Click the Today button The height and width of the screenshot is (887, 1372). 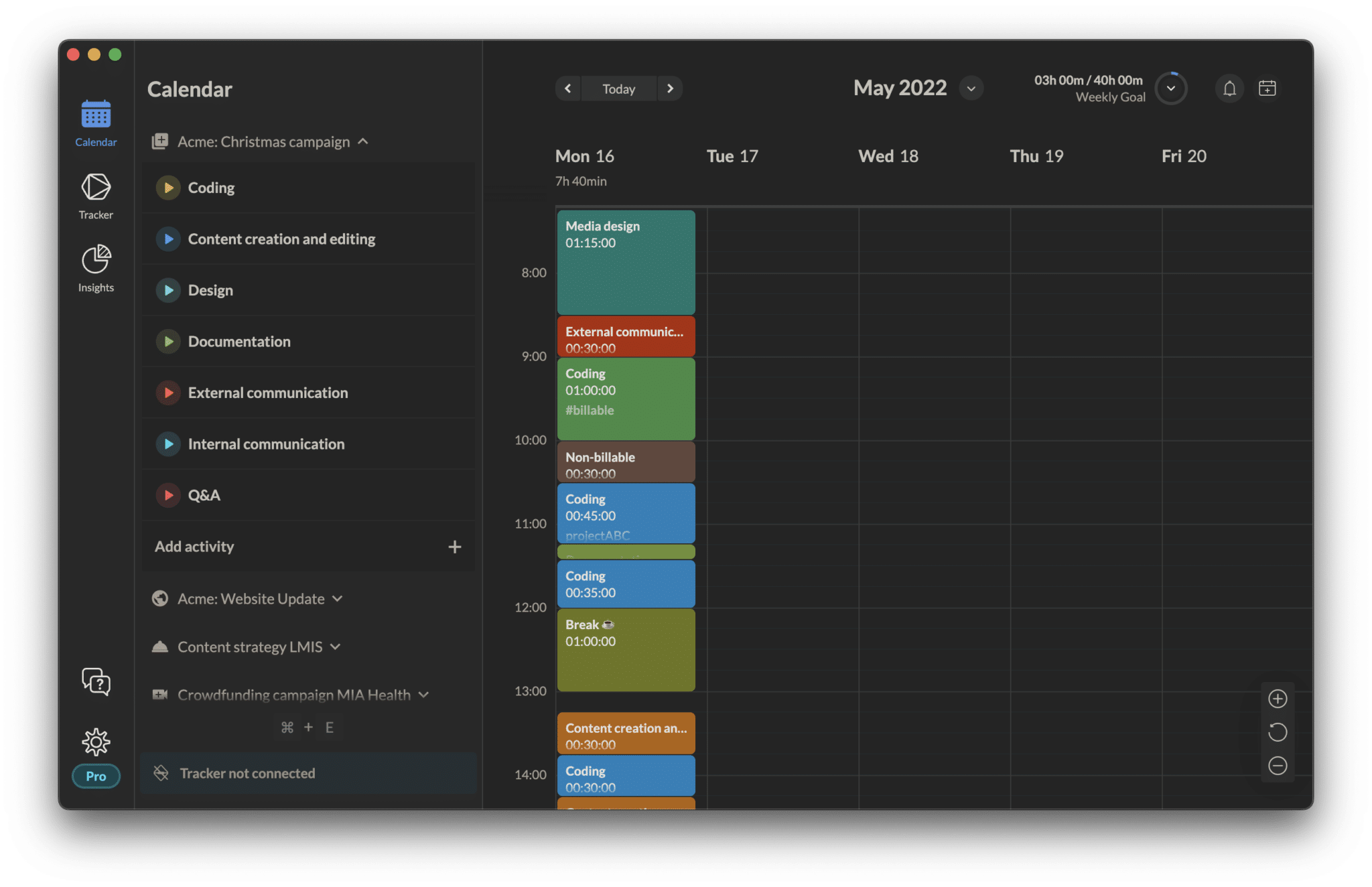618,88
